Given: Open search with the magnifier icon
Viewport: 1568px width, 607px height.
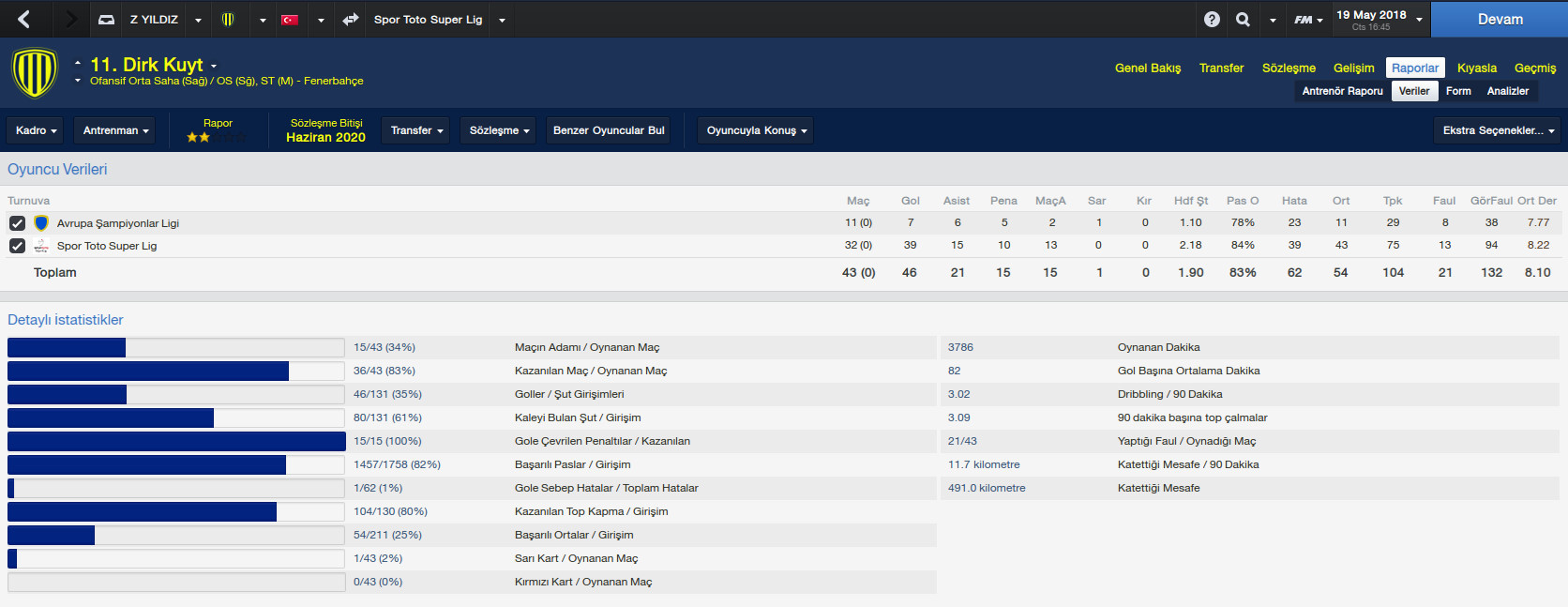Looking at the screenshot, I should tap(1243, 19).
